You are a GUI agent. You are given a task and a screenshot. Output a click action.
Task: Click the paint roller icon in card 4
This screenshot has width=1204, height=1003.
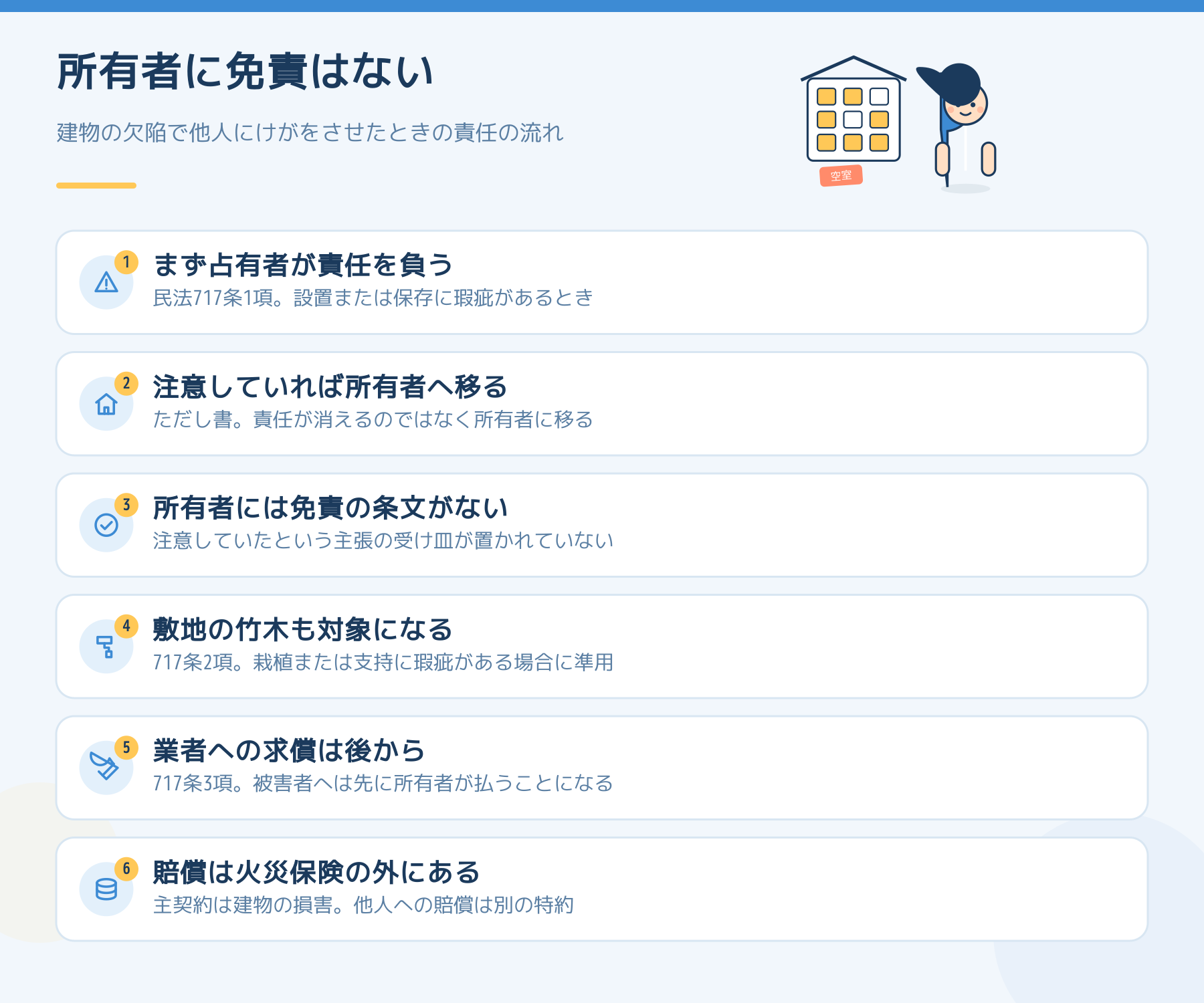click(x=106, y=647)
